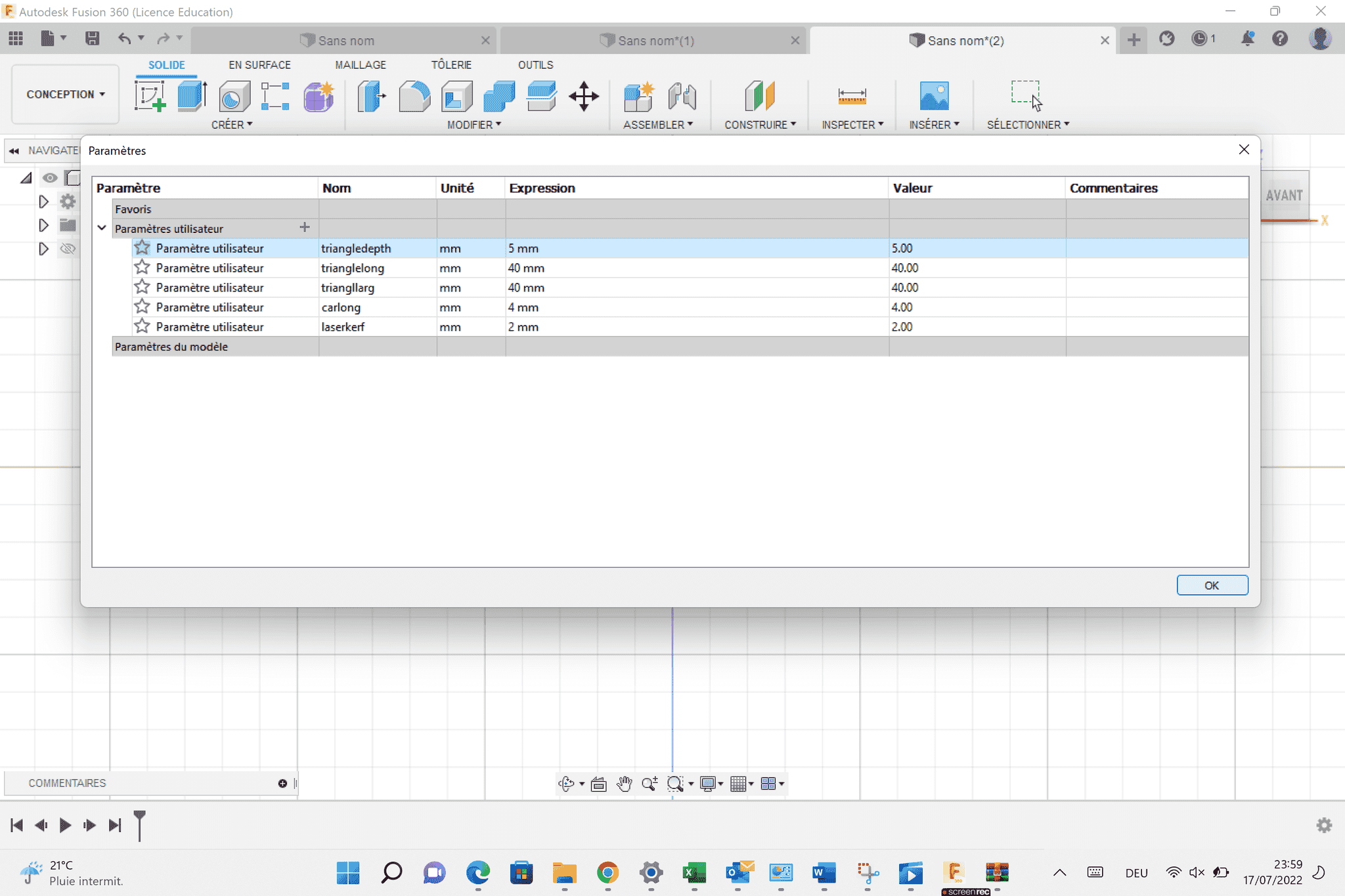Expand the MODIFIER dropdown menu
This screenshot has height=896, width=1345.
click(474, 125)
